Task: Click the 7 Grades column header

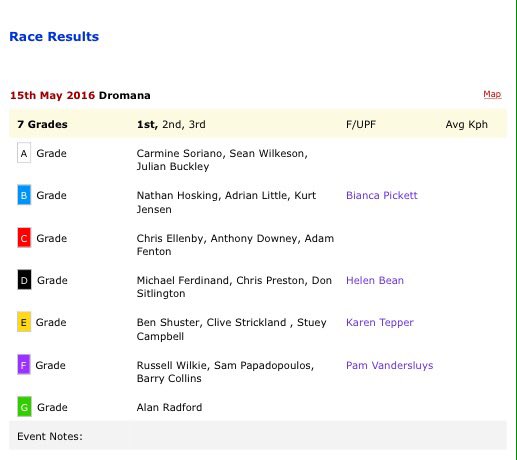Action: tap(42, 124)
